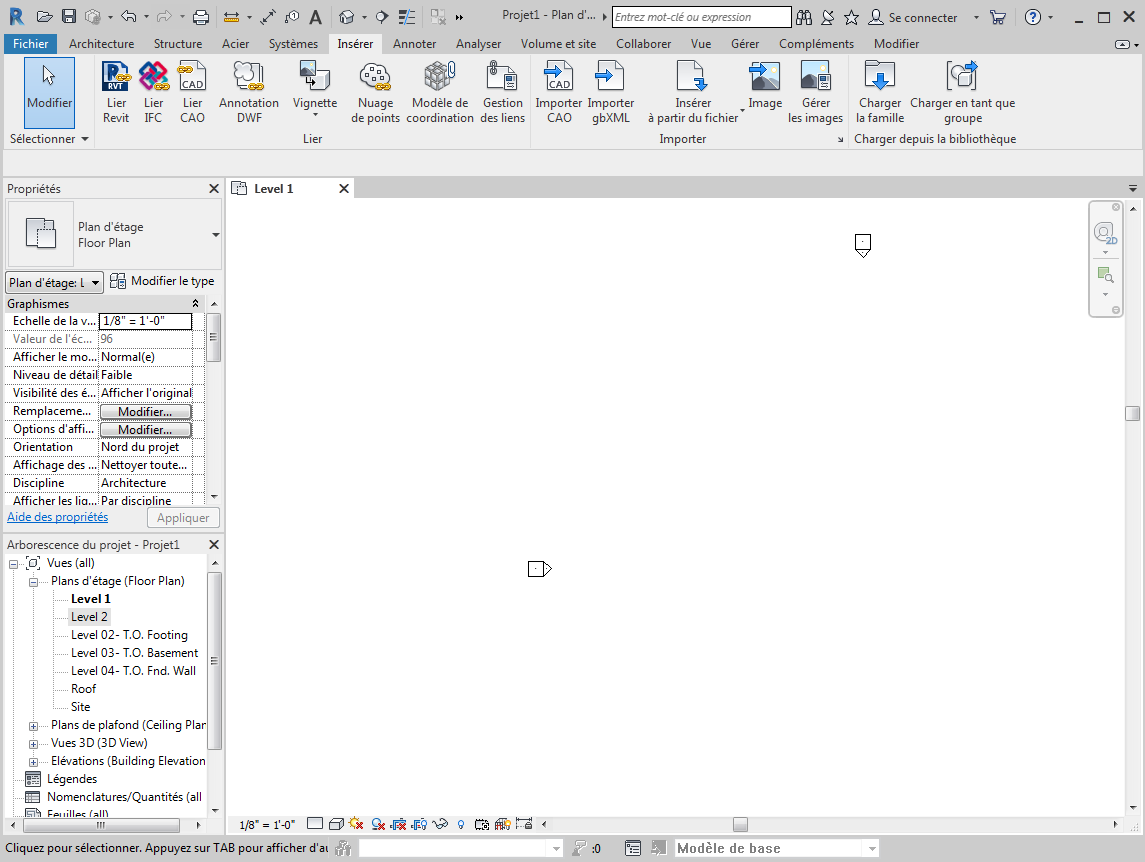1145x862 pixels.
Task: Click the binoculars search icon
Action: click(803, 17)
